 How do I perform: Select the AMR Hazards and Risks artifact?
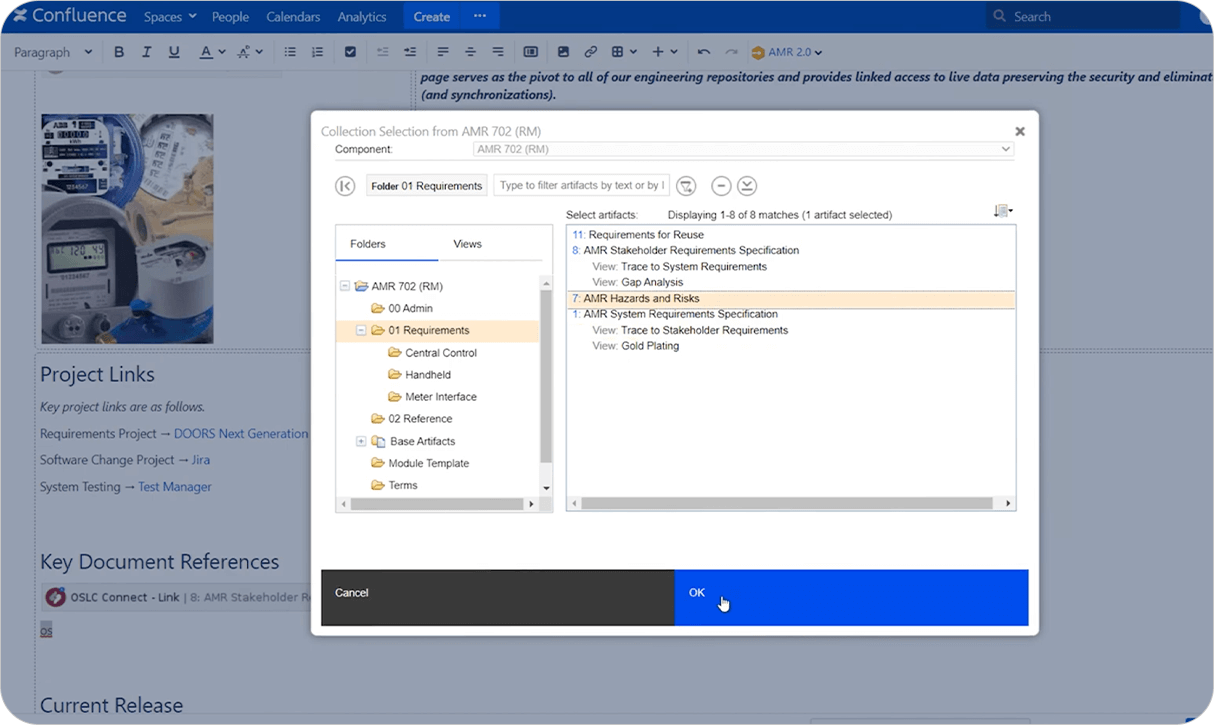coord(650,298)
